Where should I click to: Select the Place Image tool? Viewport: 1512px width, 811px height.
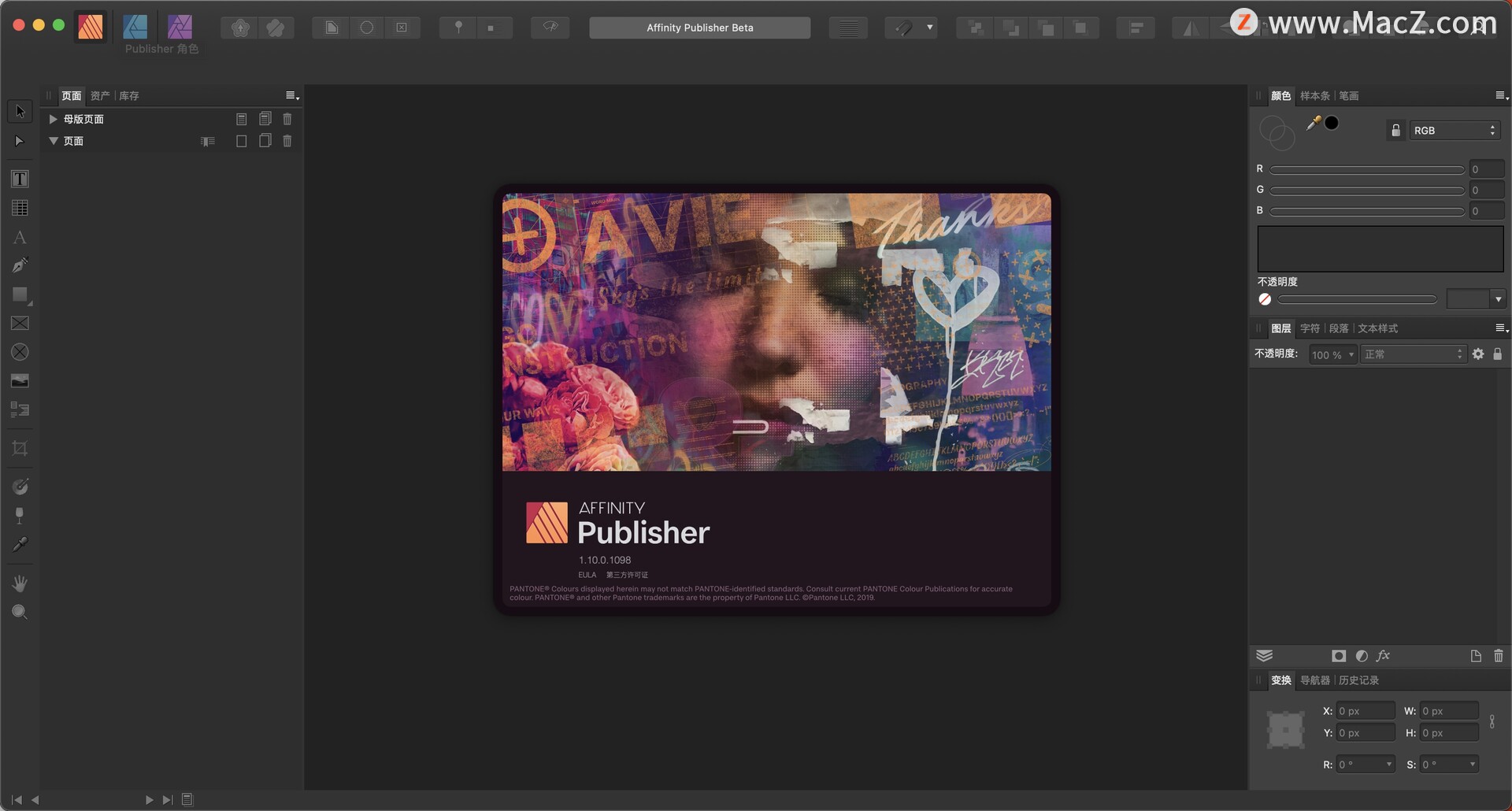coord(20,381)
